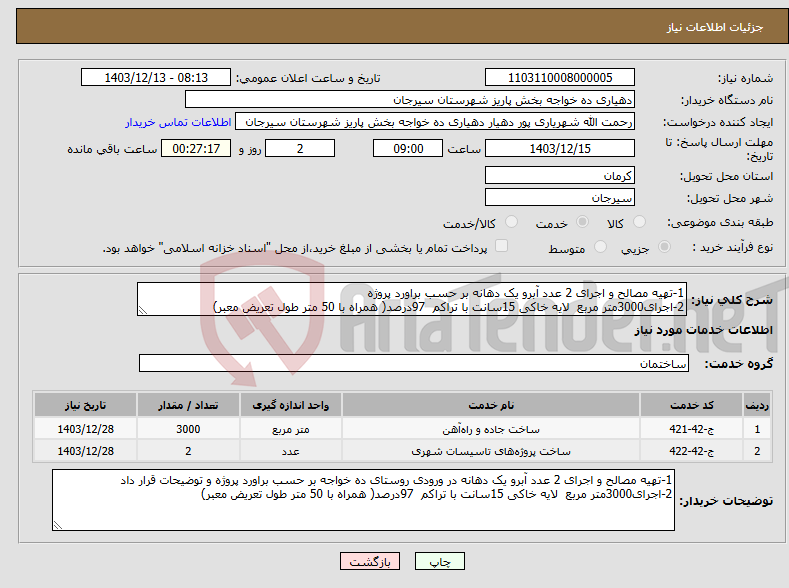Click the ساخت جاده و راه‌آهن cell

click(491, 429)
